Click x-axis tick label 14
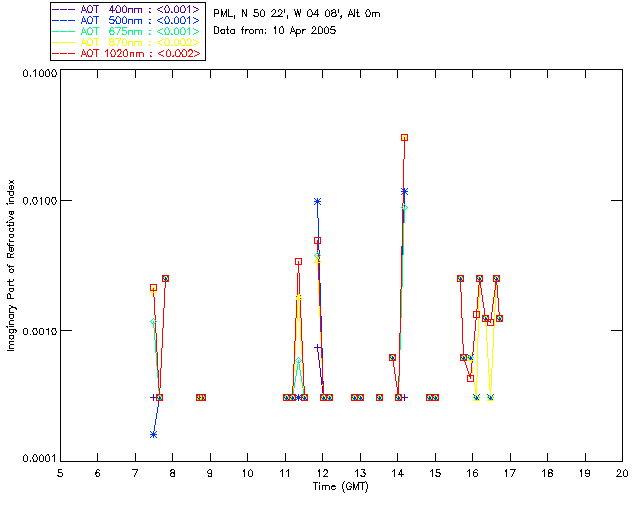Screen dimensions: 640x512 point(398,473)
